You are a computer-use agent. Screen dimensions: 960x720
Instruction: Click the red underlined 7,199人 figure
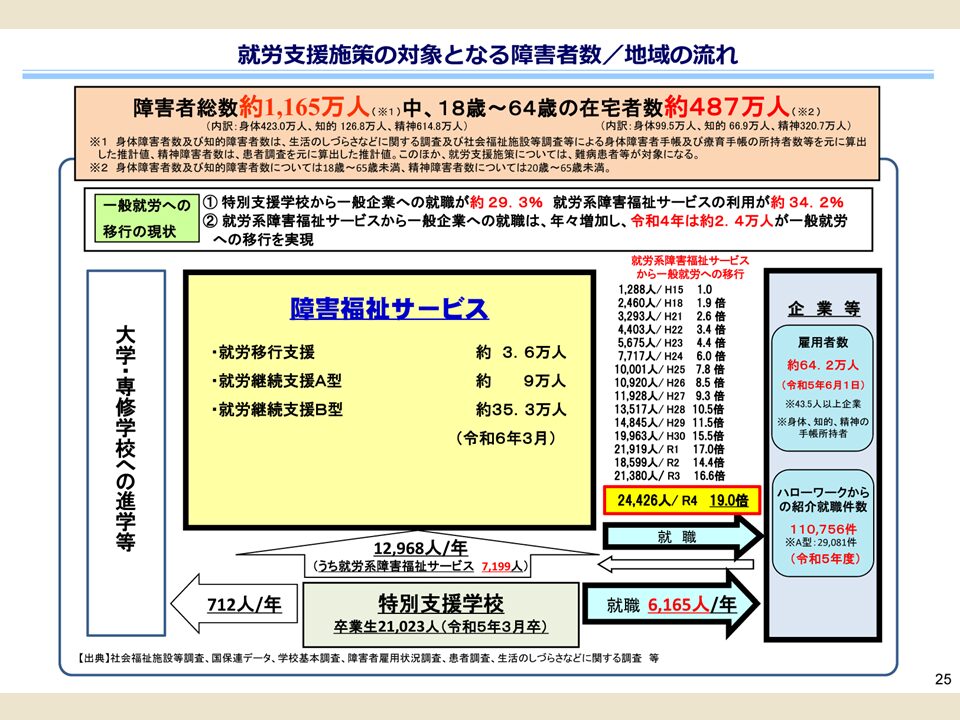(x=496, y=567)
